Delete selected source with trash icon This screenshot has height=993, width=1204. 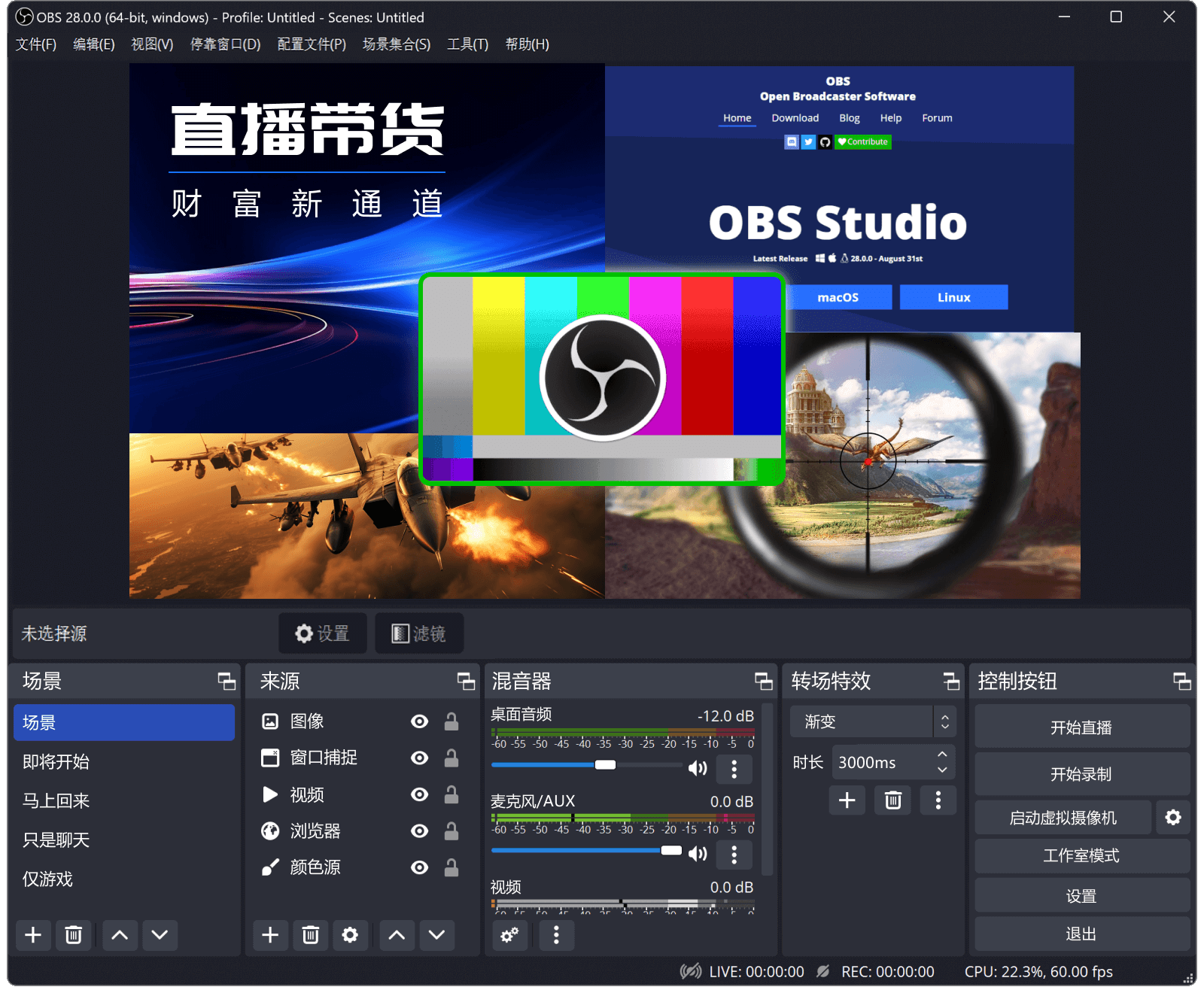coord(310,935)
